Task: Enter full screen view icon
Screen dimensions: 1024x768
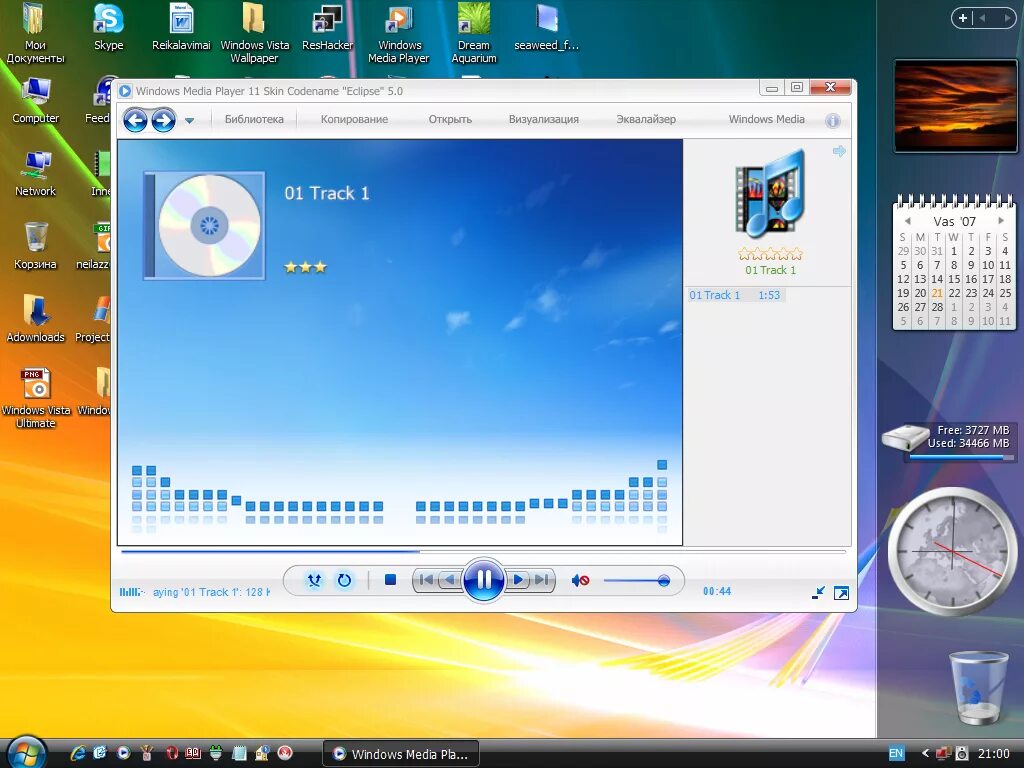Action: pyautogui.click(x=842, y=593)
